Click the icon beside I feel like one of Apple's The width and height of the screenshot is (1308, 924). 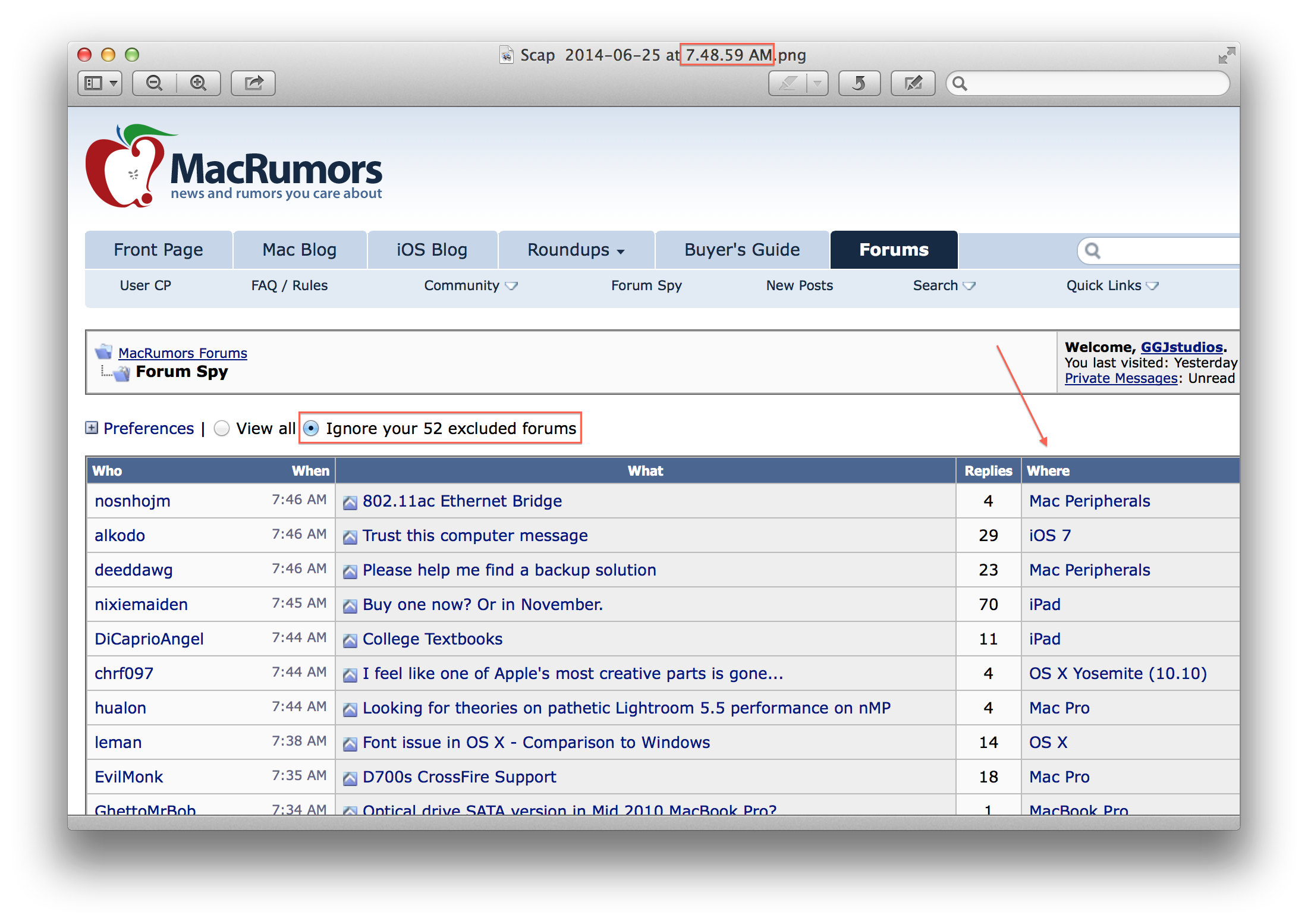(350, 675)
